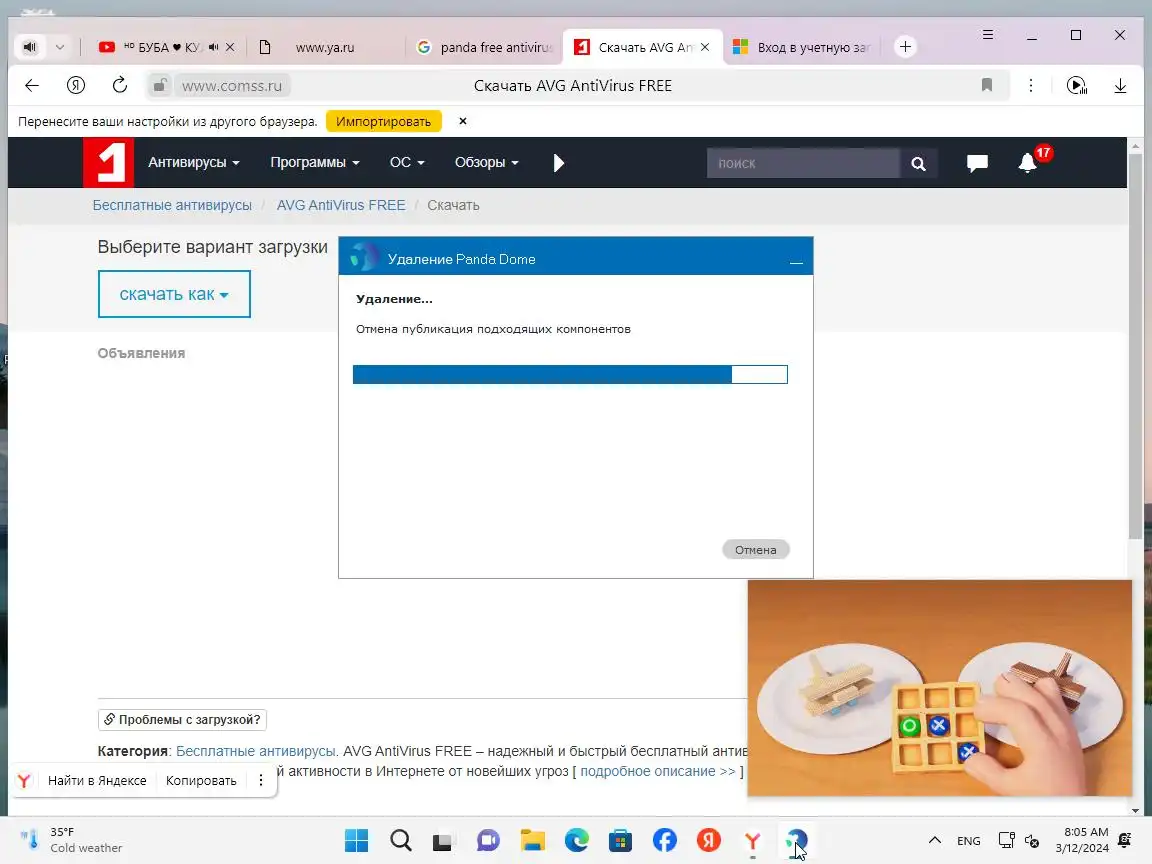Minimize the Удаление Panda Dome dialog
The image size is (1152, 864).
[796, 260]
